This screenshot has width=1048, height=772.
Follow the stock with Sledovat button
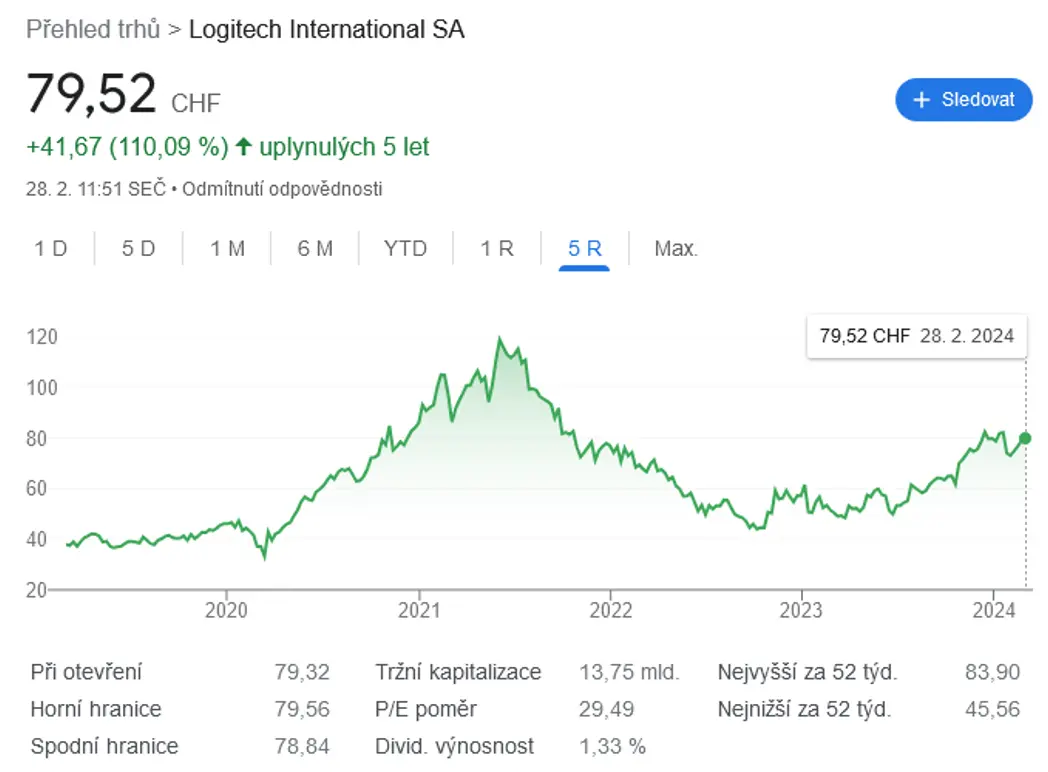click(x=964, y=100)
